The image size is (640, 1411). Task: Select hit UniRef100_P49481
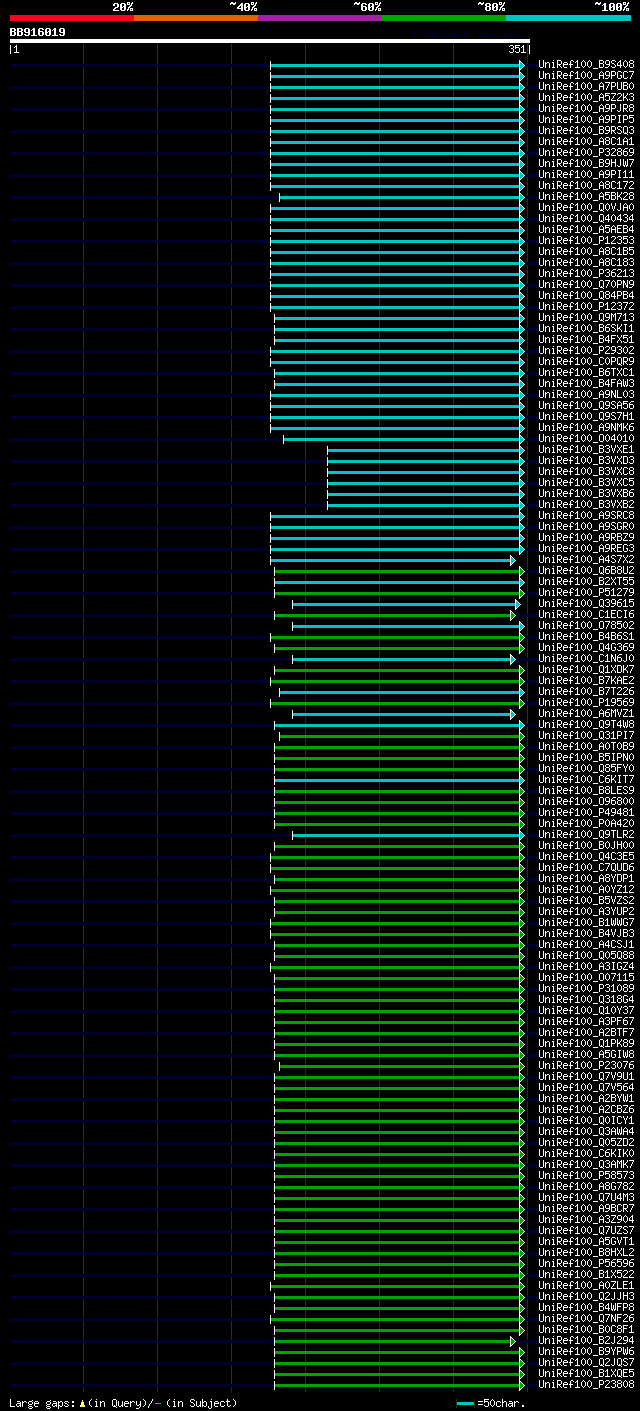(586, 813)
